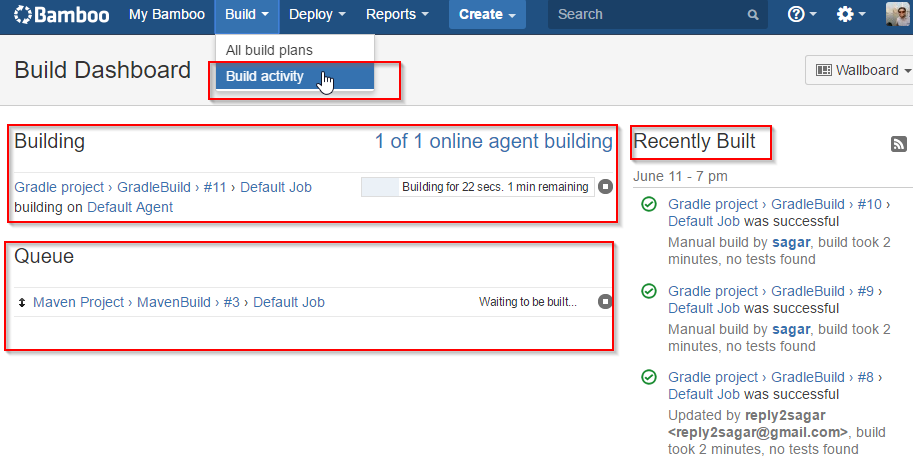Open Default Job link for build #10
This screenshot has height=461, width=913.
(703, 221)
